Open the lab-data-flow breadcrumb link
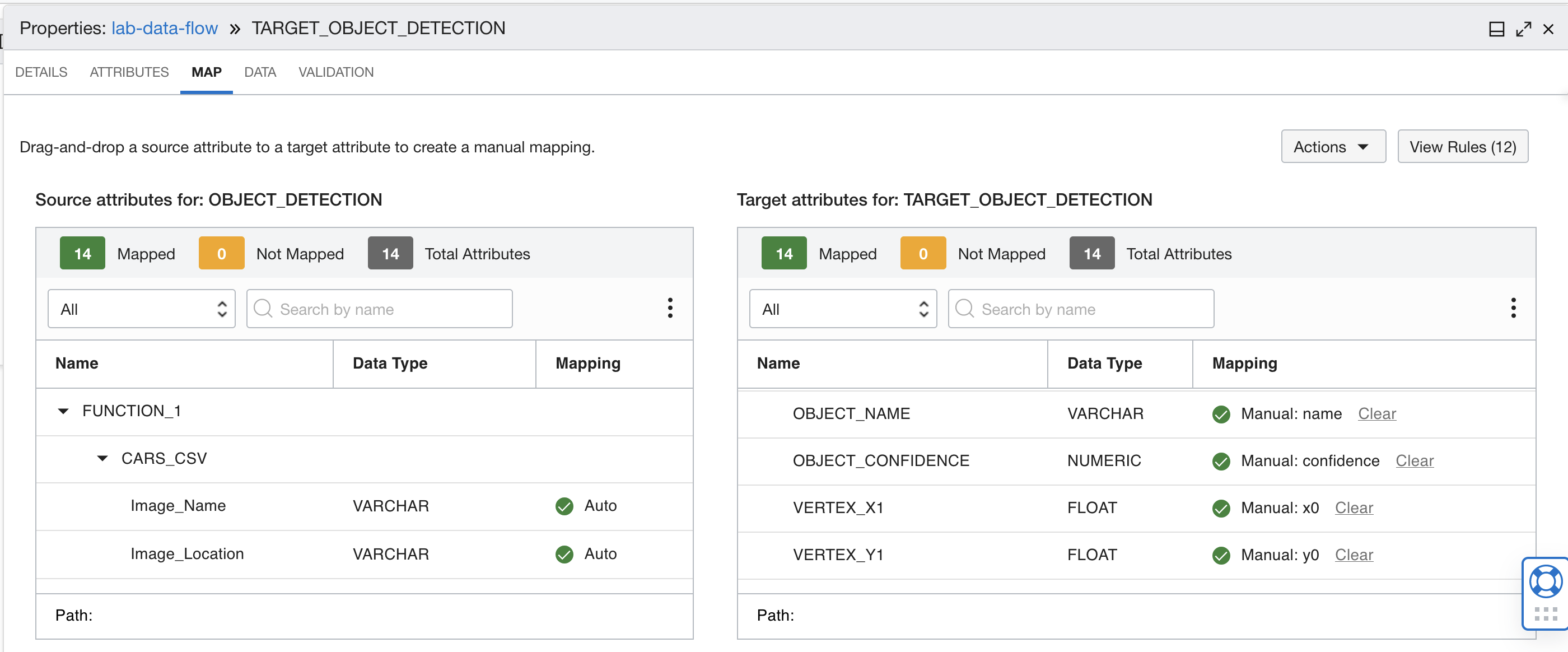Image resolution: width=1568 pixels, height=652 pixels. 164,28
